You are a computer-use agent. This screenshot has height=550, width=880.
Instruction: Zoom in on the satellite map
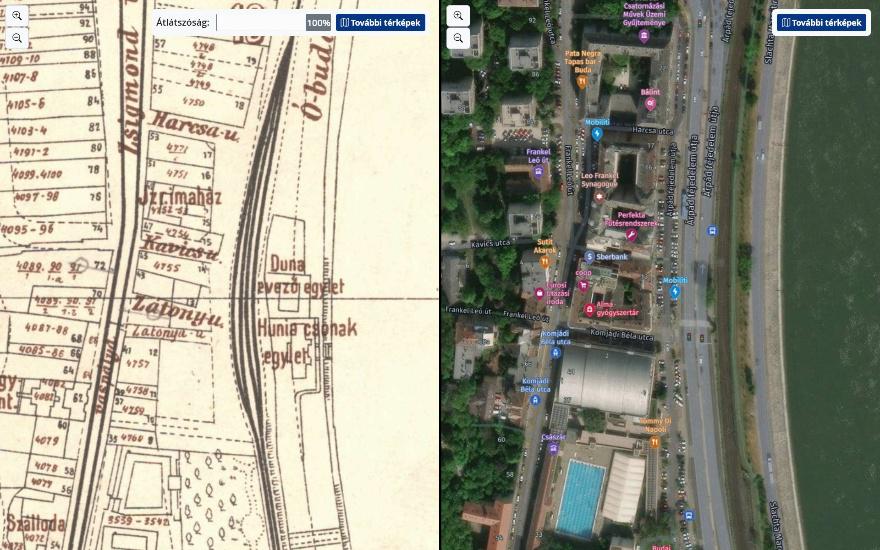(458, 16)
